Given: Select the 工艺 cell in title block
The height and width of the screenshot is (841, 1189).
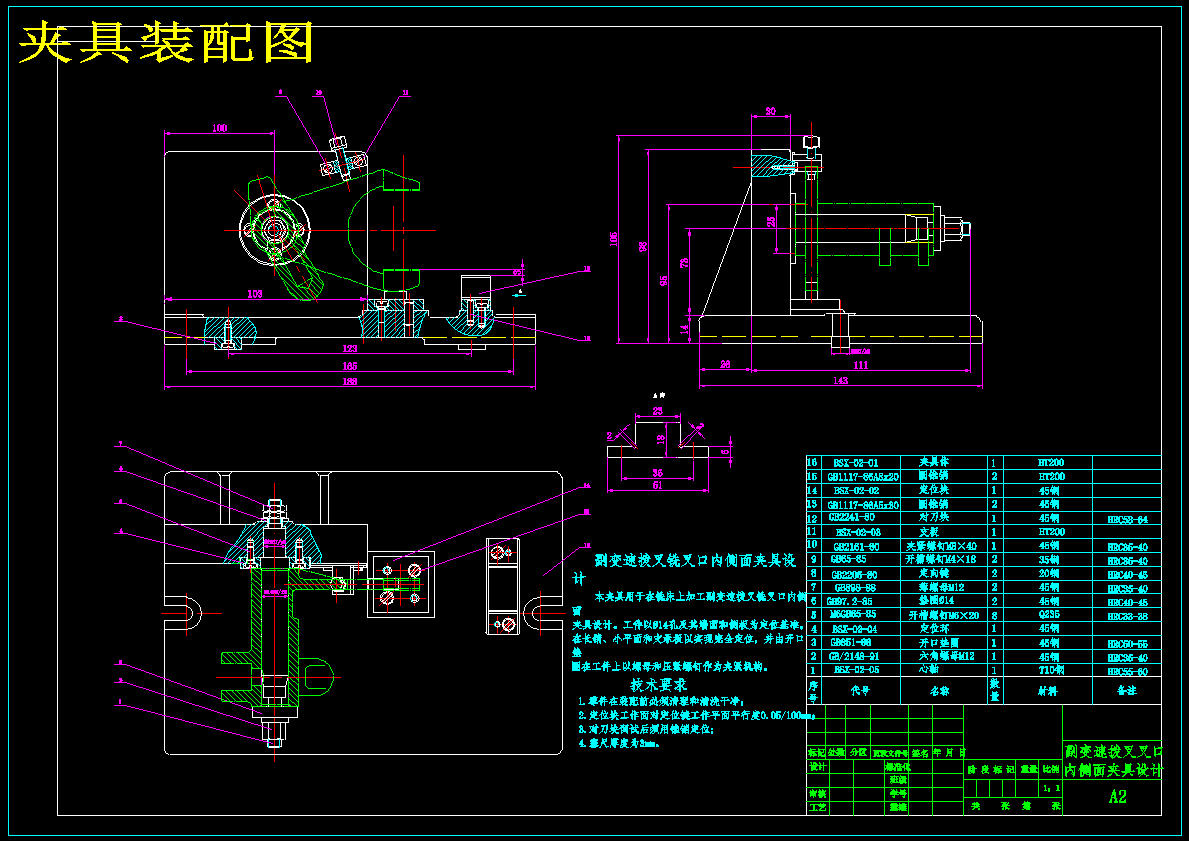Looking at the screenshot, I should [x=817, y=808].
